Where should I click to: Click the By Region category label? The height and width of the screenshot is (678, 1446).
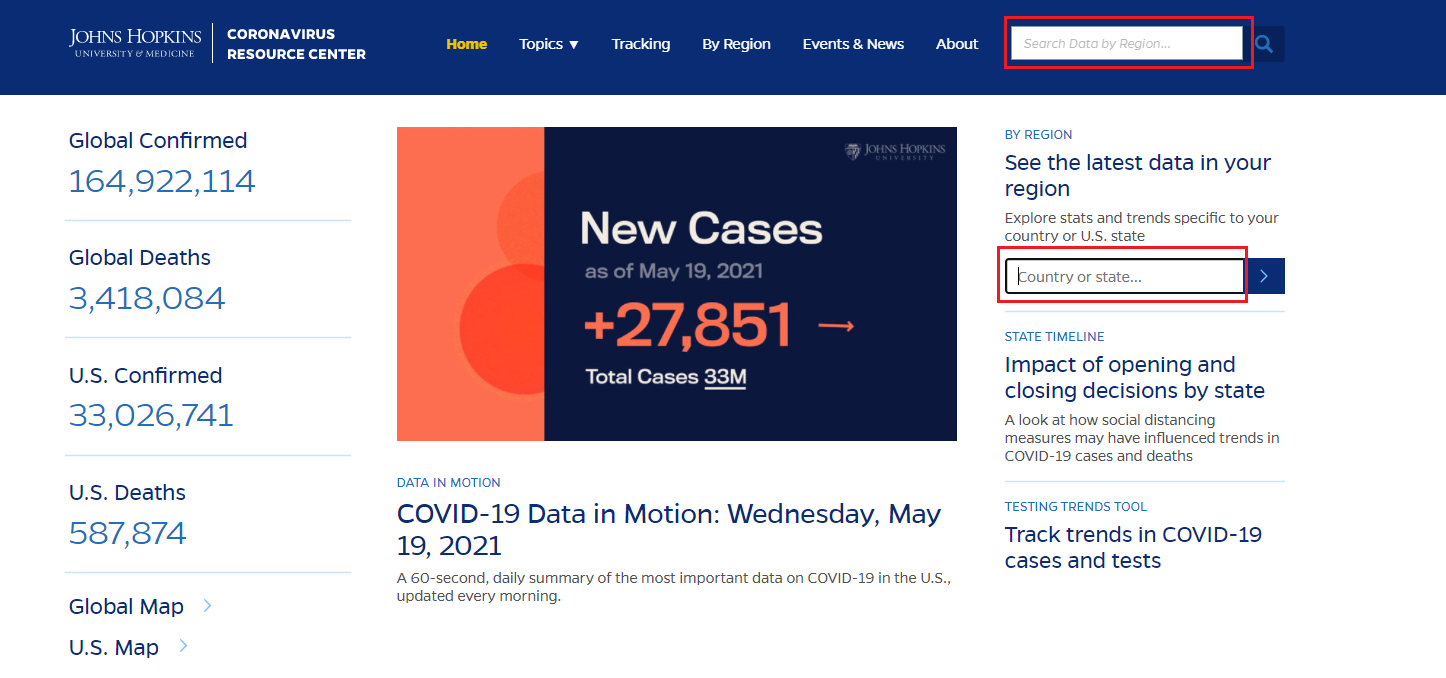[1038, 134]
